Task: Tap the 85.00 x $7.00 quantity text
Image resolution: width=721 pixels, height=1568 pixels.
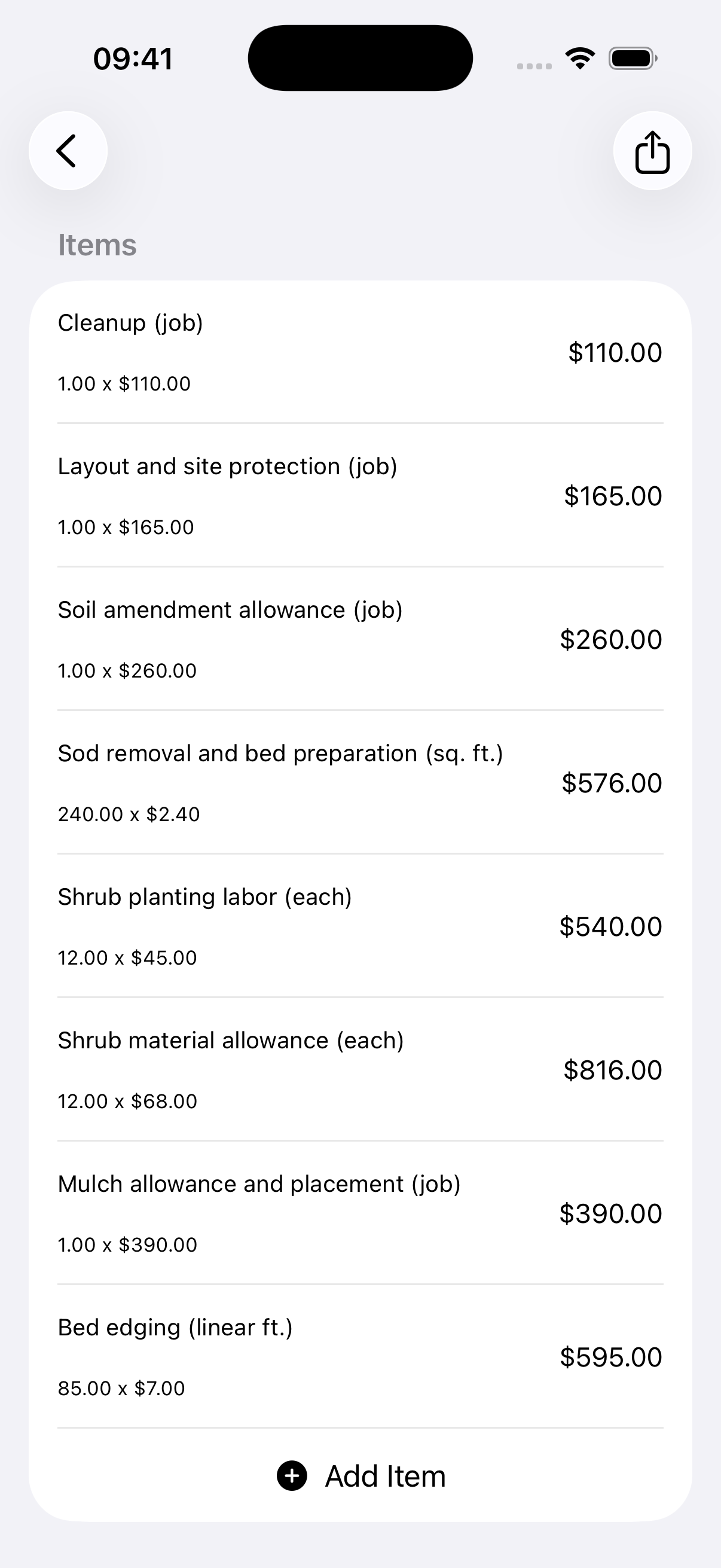Action: (x=121, y=1389)
